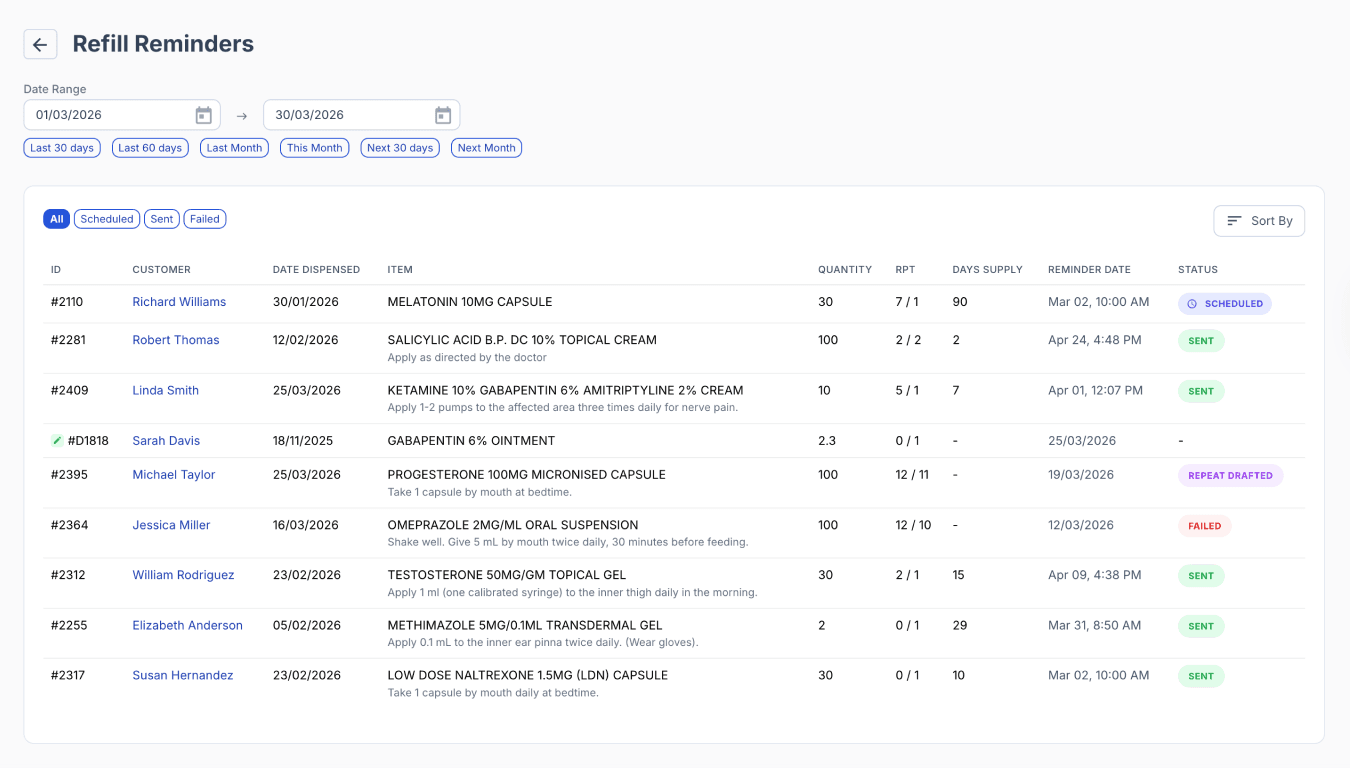Click the Quantity column header
This screenshot has height=768, width=1350.
point(845,270)
